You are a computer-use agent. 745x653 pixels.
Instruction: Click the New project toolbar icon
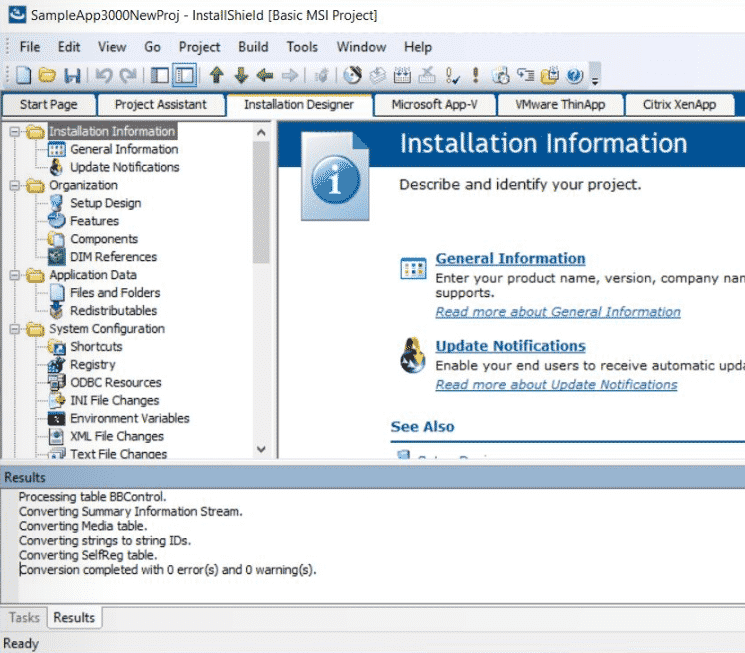24,76
